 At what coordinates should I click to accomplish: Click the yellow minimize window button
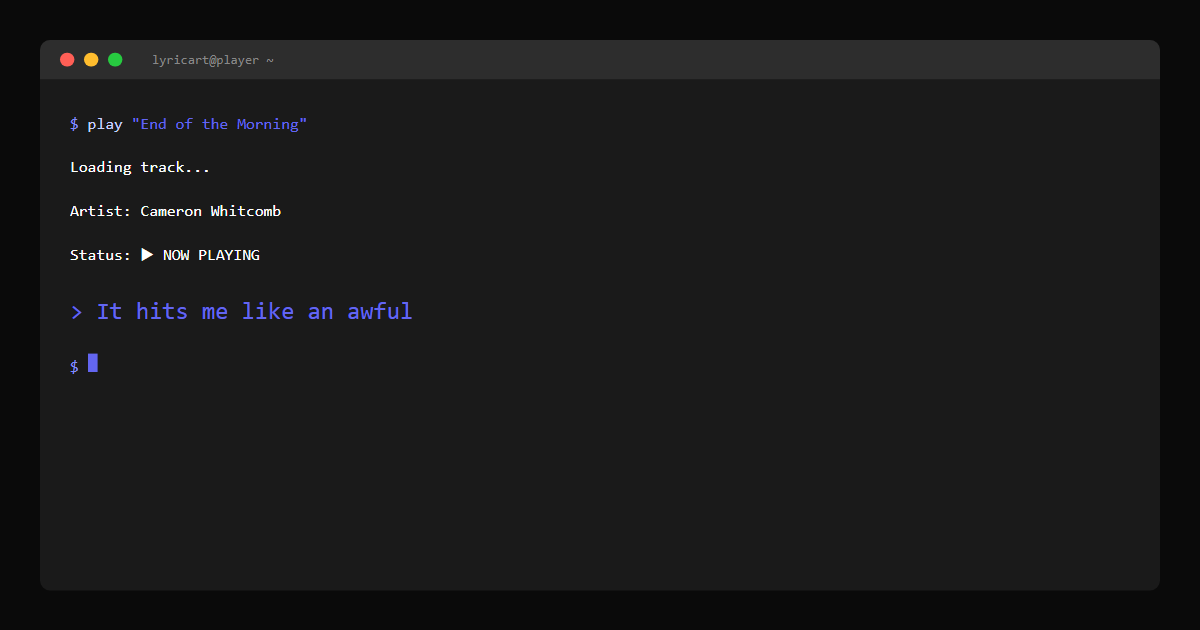[91, 60]
